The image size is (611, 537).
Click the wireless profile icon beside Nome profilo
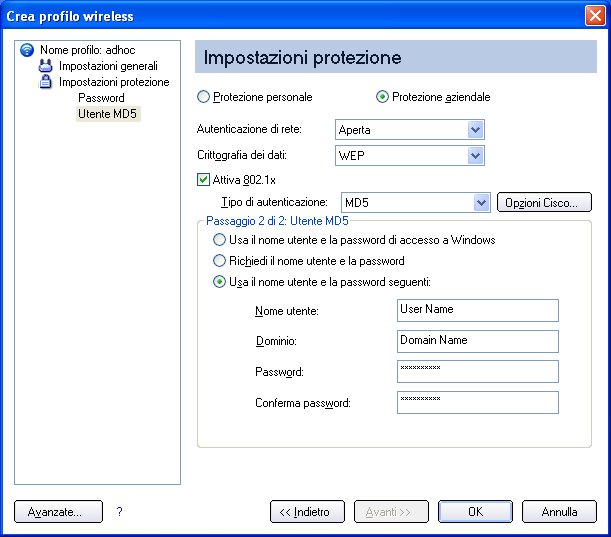[27, 50]
